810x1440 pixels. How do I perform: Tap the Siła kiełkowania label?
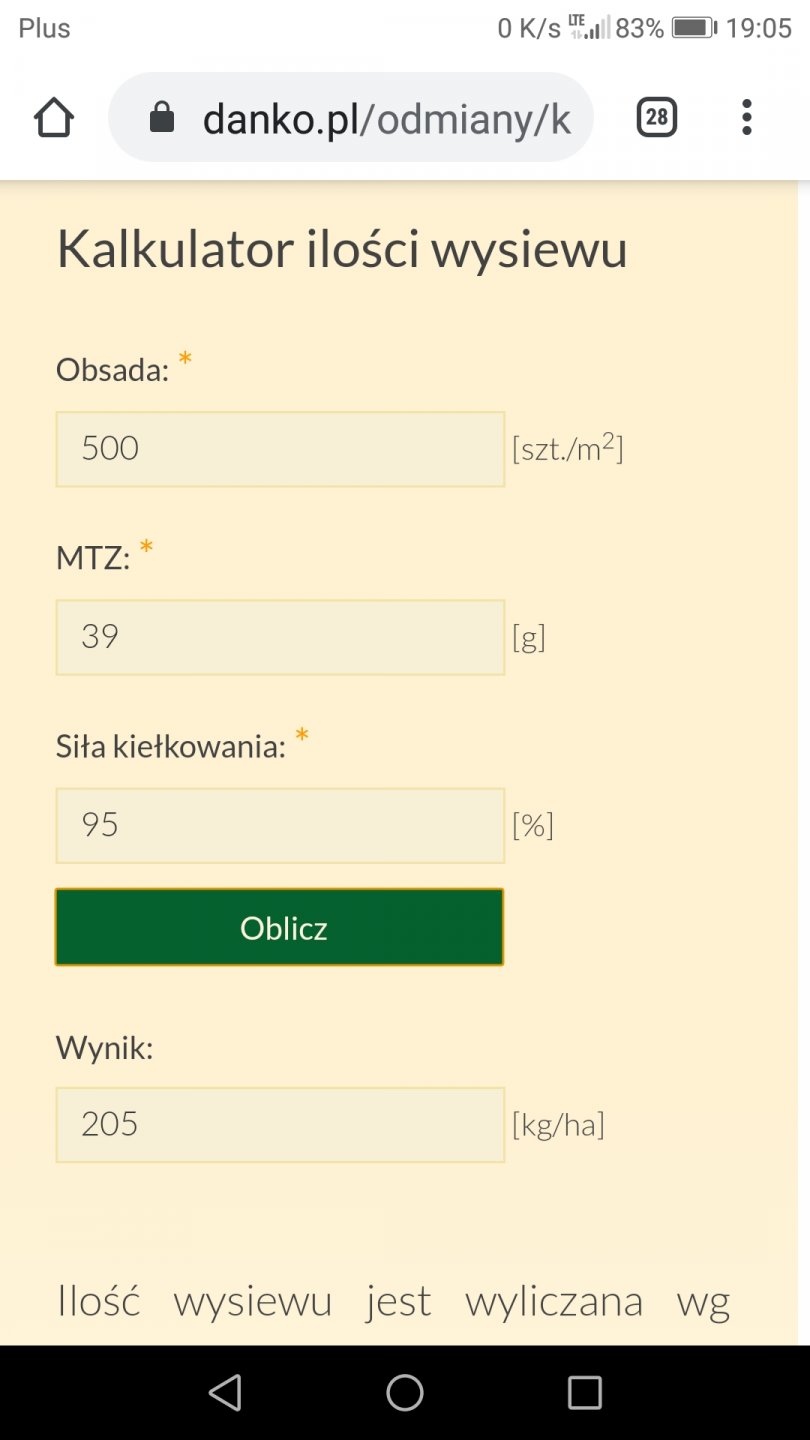coord(171,746)
